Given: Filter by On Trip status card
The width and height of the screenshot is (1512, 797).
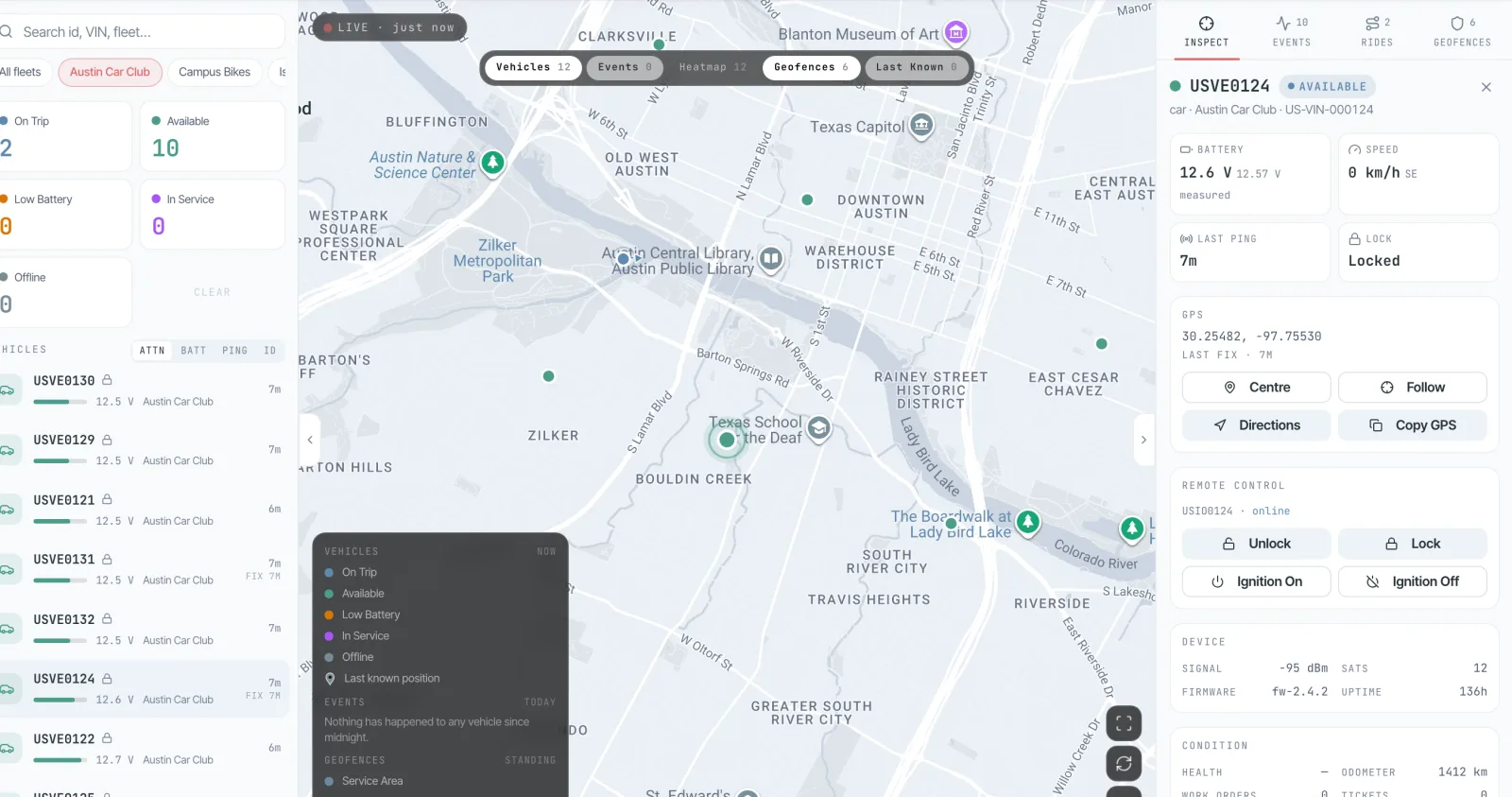Looking at the screenshot, I should [65, 136].
